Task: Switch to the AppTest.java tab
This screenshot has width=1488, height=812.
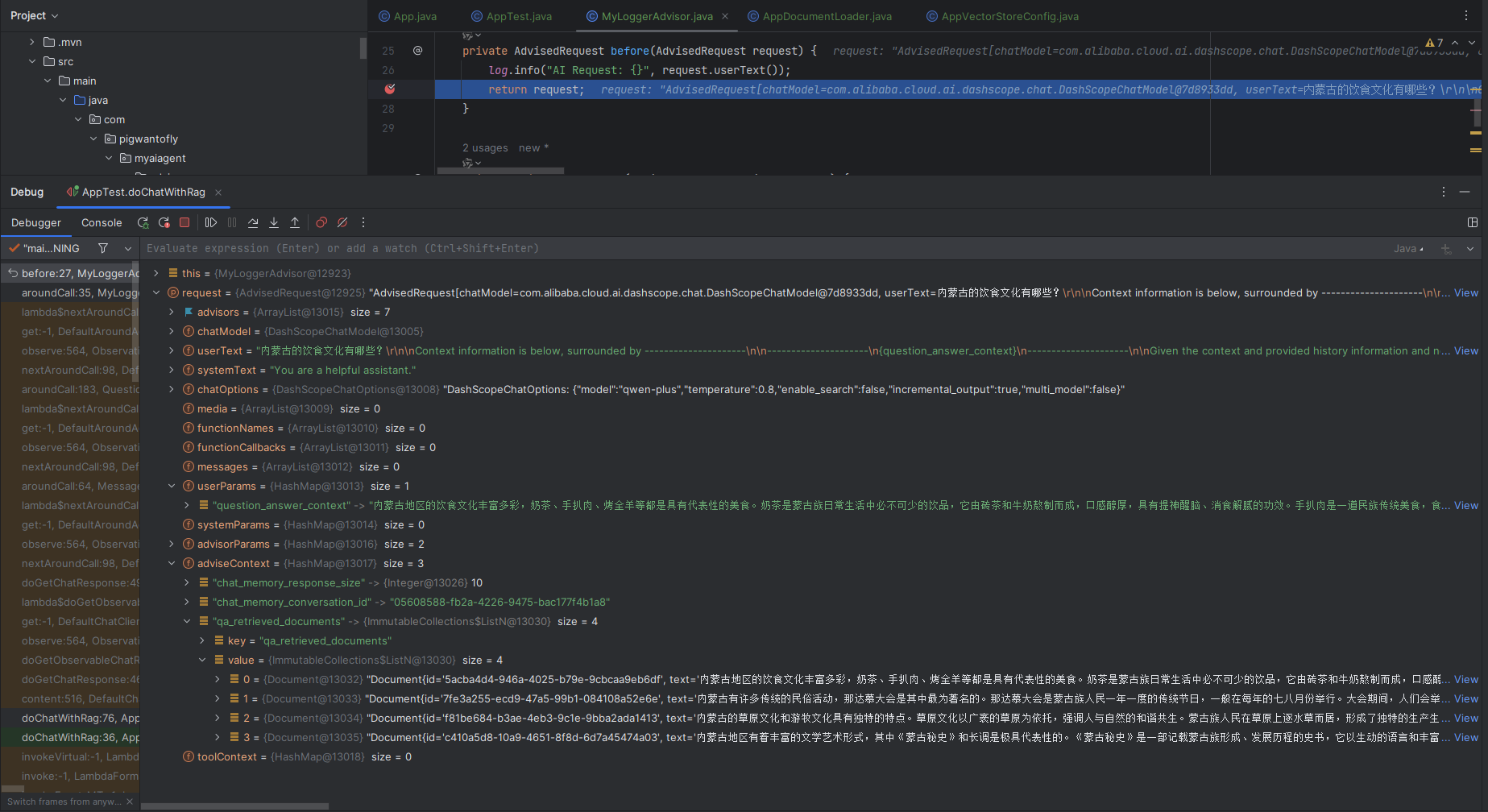Action: 512,16
